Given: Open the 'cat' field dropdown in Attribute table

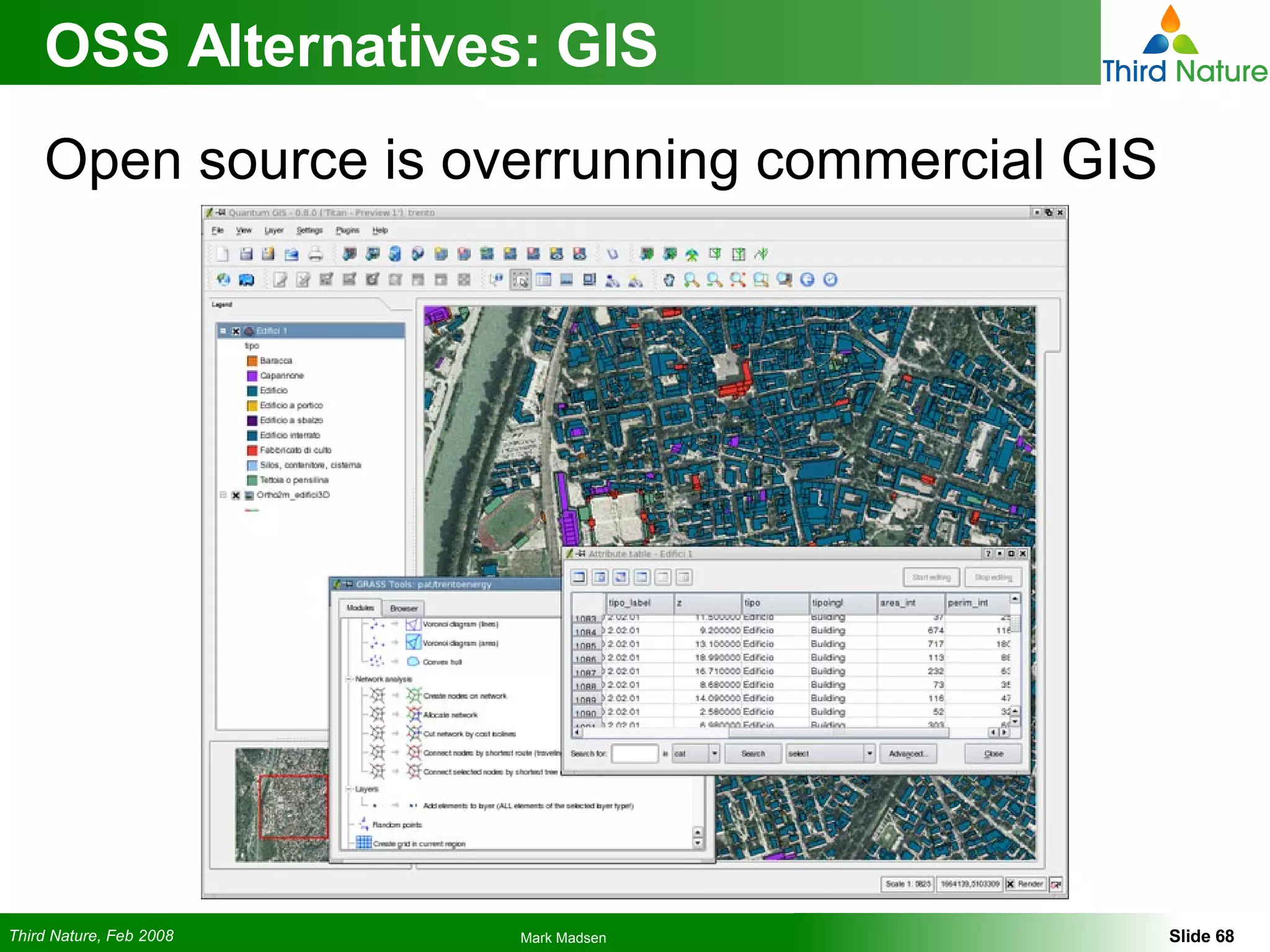Looking at the screenshot, I should point(714,754).
